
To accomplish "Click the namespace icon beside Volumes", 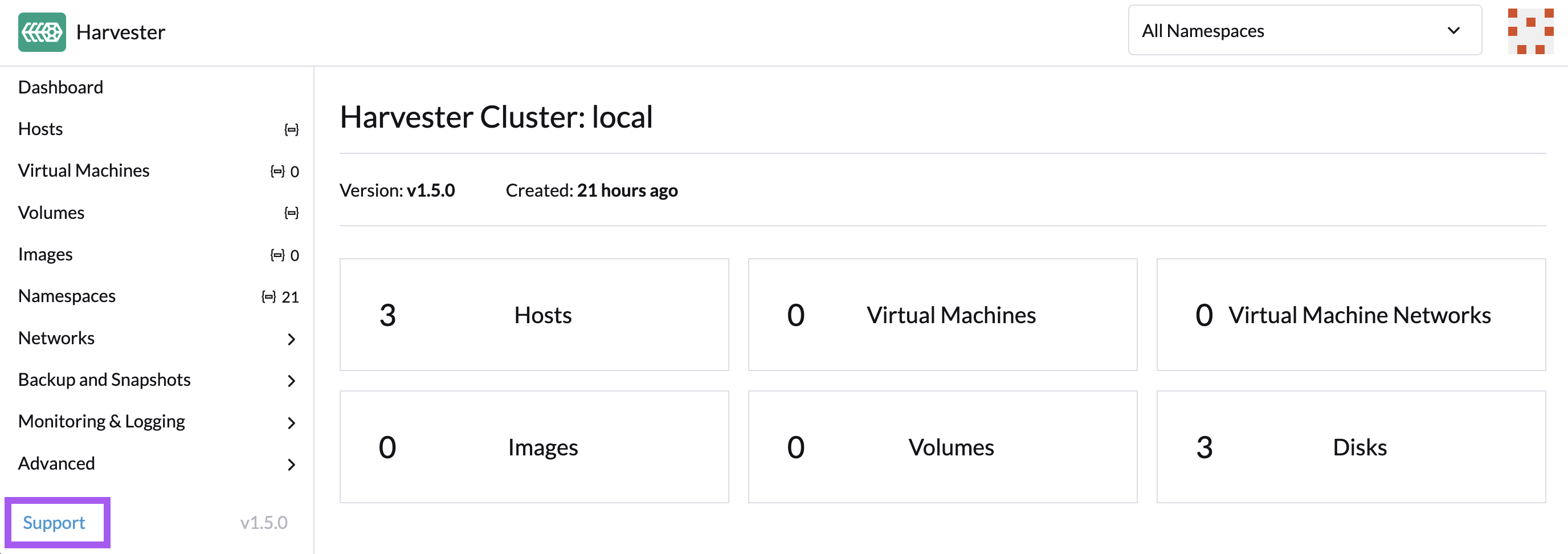I will [x=292, y=213].
